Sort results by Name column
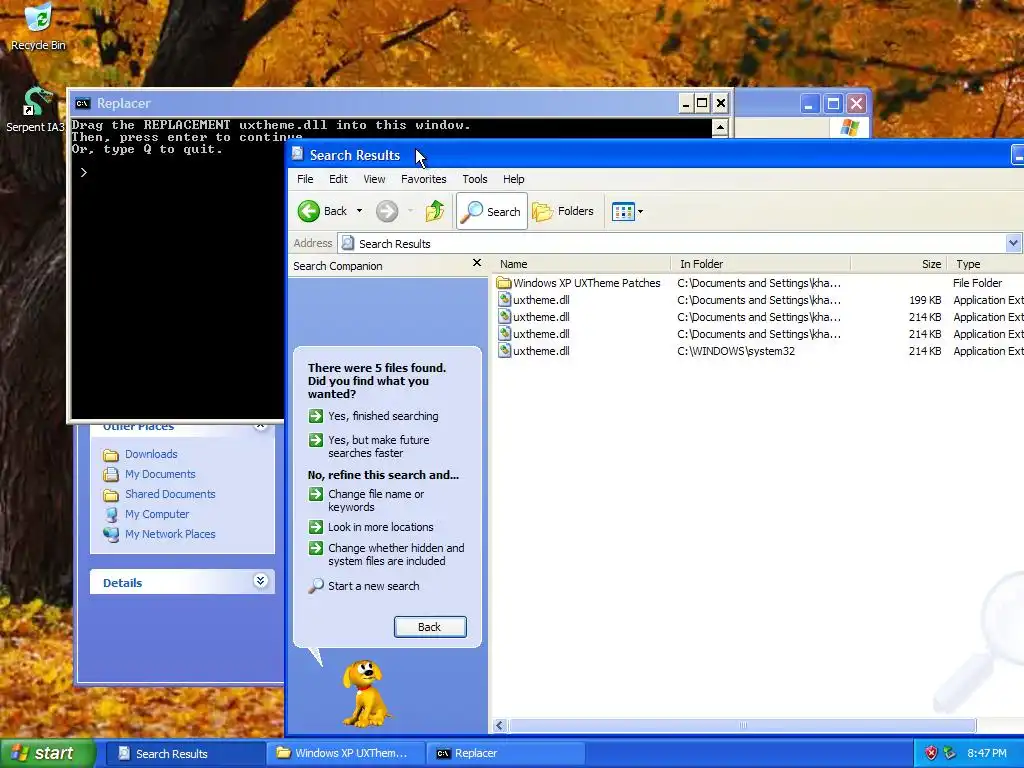 coord(582,264)
